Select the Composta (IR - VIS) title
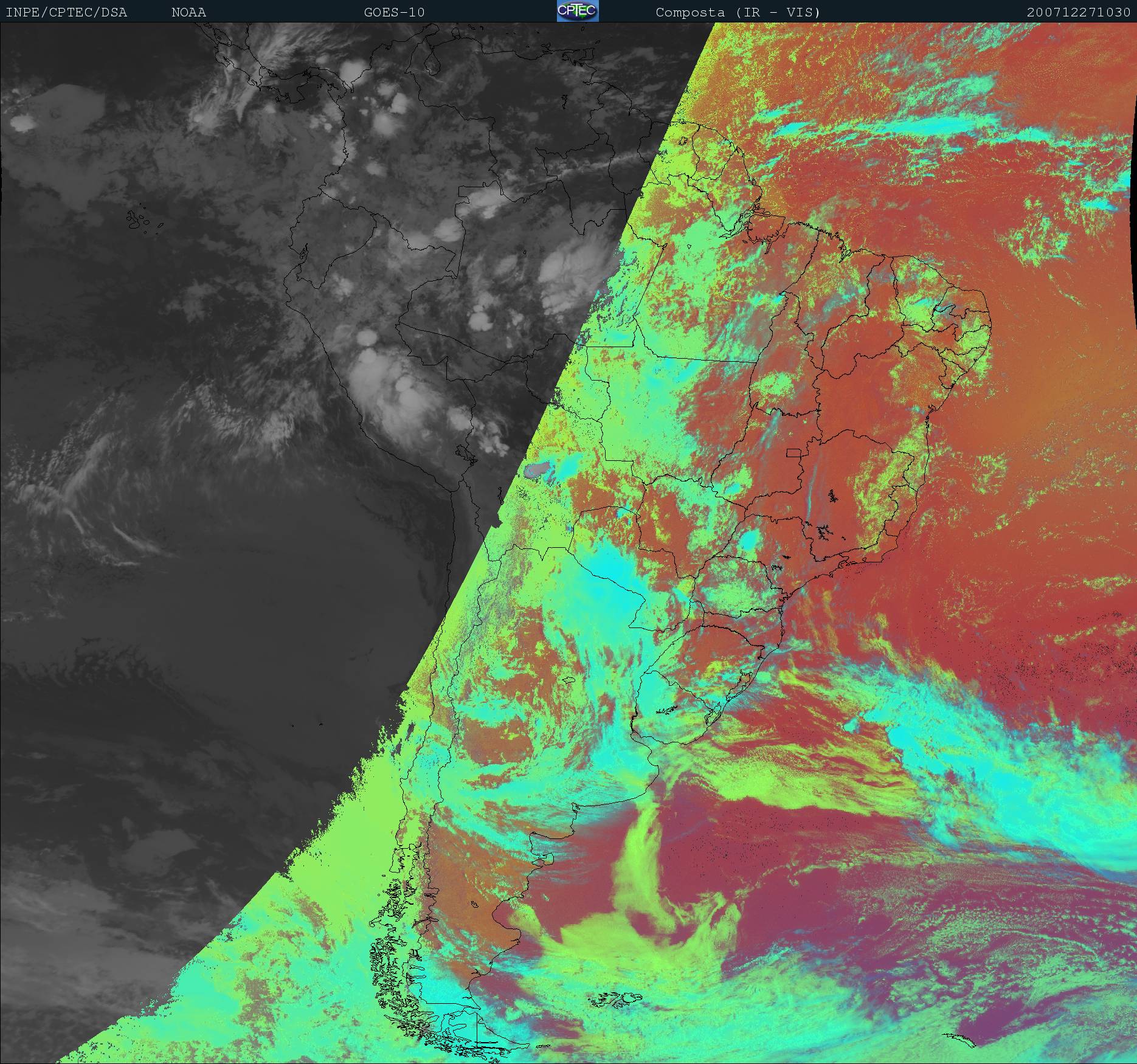The width and height of the screenshot is (1137, 1064). click(x=738, y=12)
